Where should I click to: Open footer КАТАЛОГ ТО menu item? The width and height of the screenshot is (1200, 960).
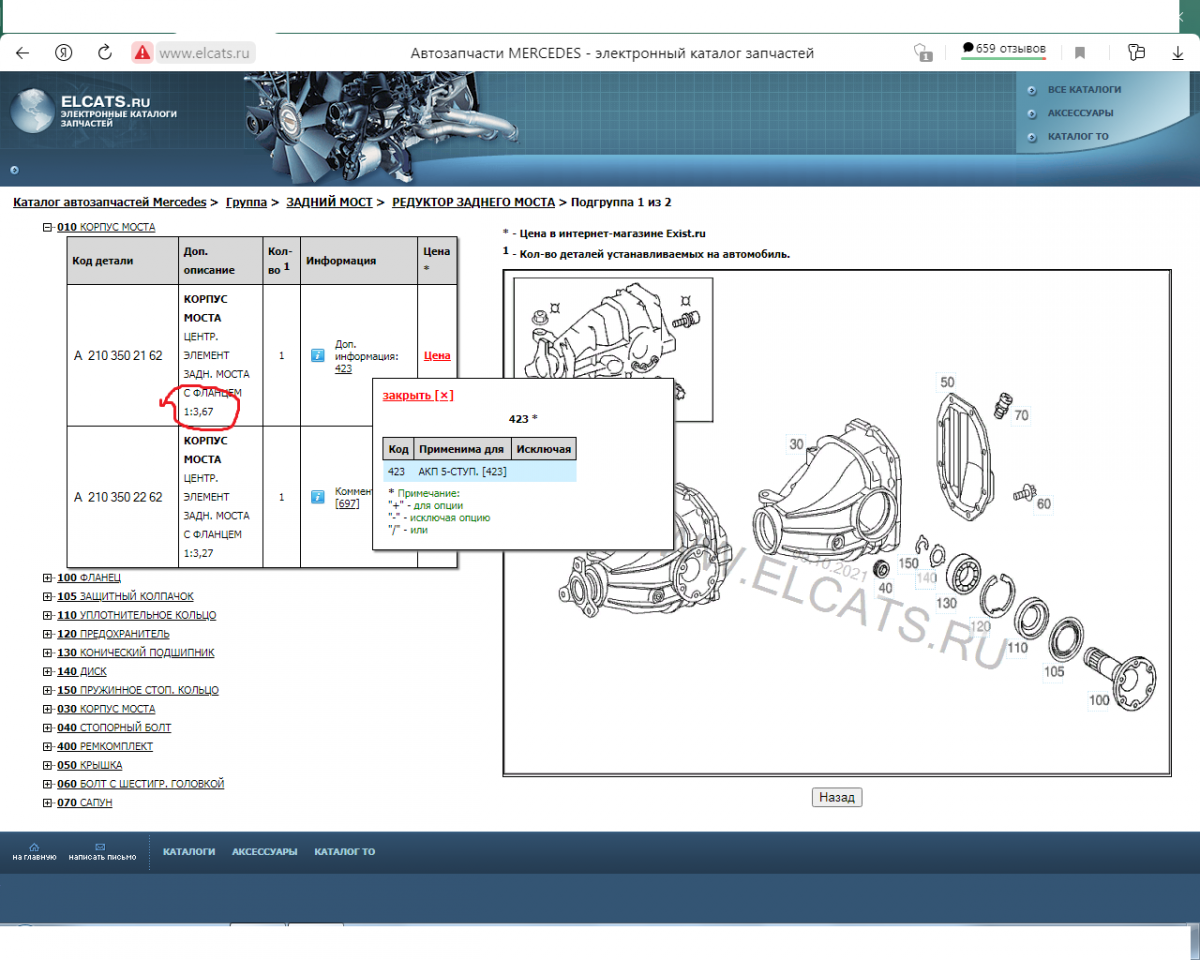(x=344, y=852)
